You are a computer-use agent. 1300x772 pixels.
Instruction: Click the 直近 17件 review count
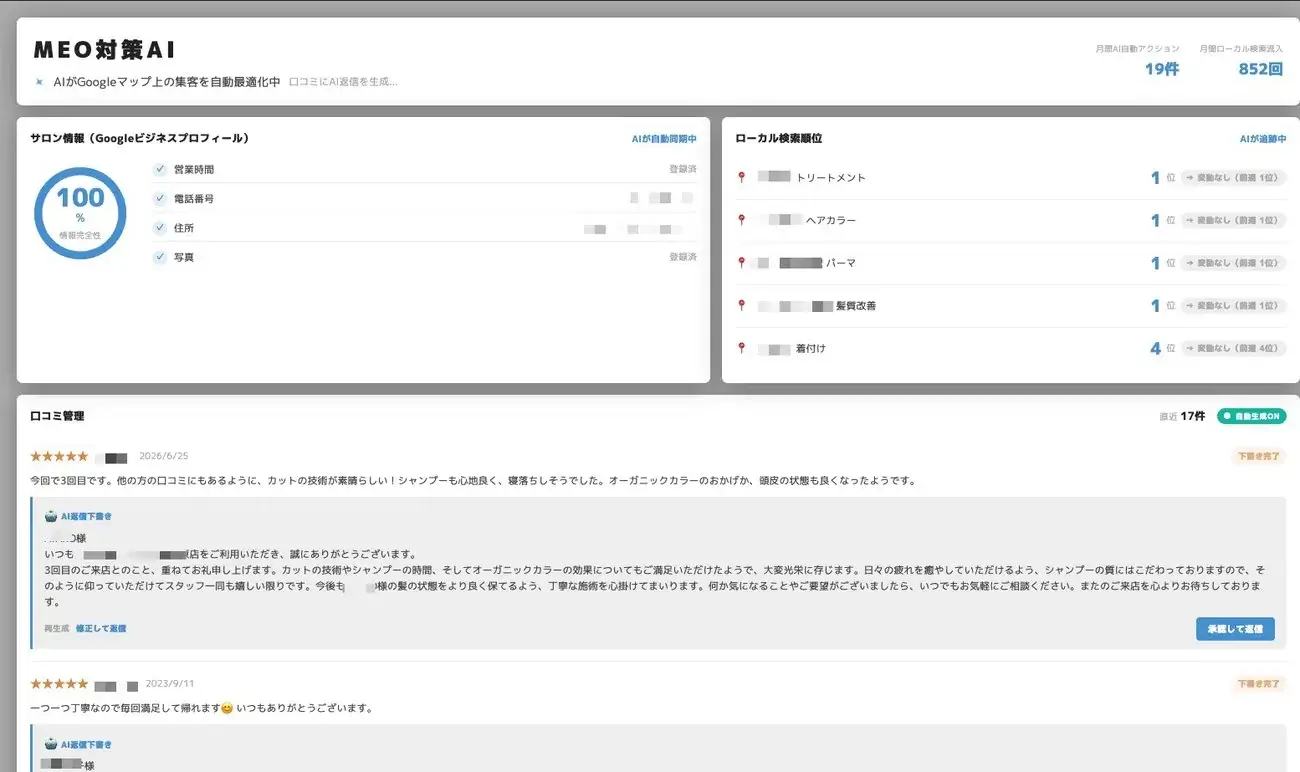(x=1182, y=416)
